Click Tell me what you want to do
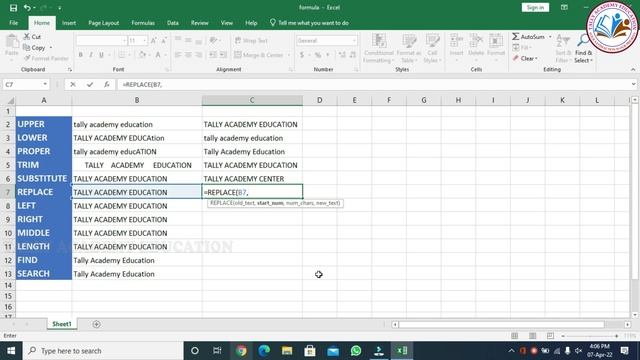The width and height of the screenshot is (640, 360). point(309,23)
